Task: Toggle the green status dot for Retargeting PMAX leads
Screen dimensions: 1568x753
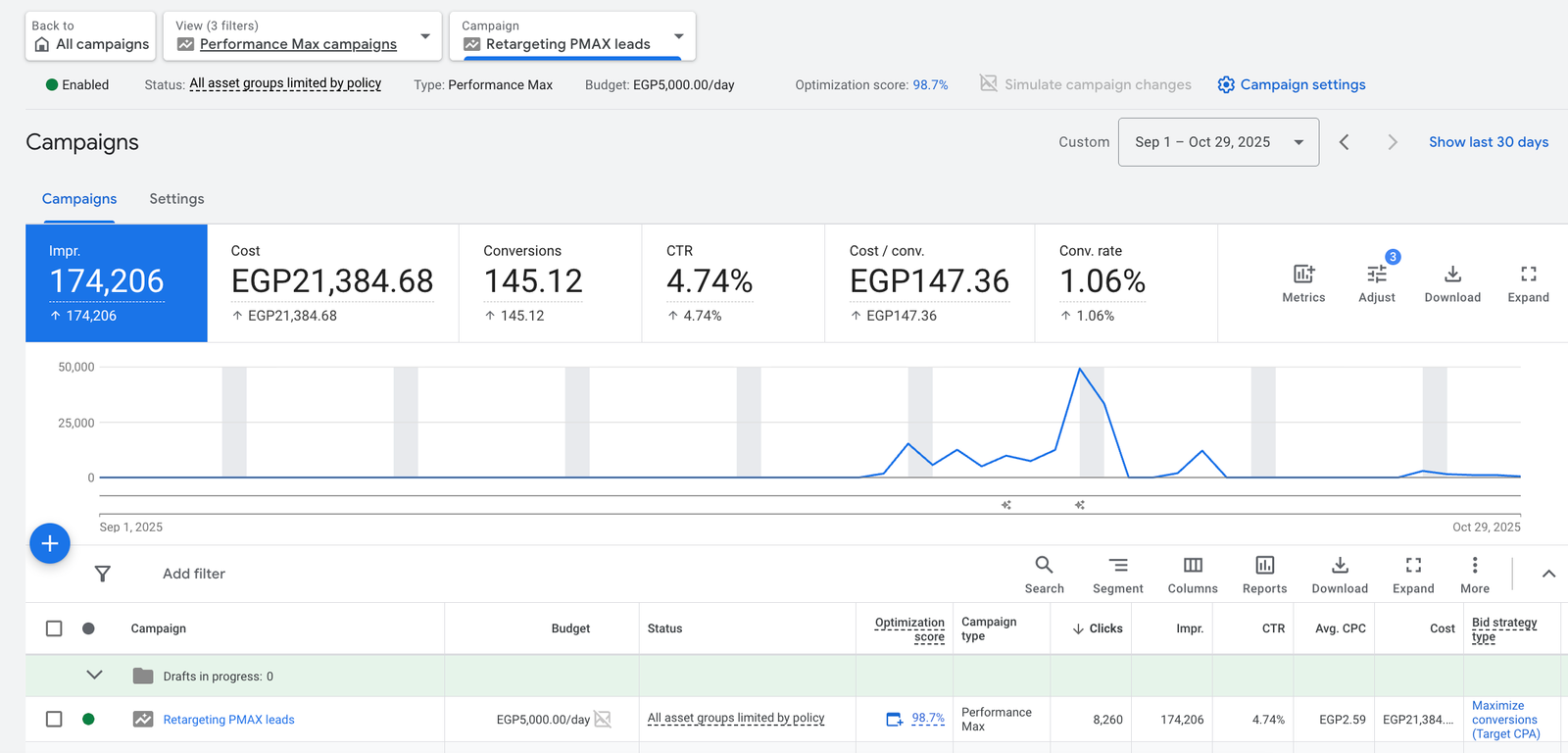Action: 88,720
